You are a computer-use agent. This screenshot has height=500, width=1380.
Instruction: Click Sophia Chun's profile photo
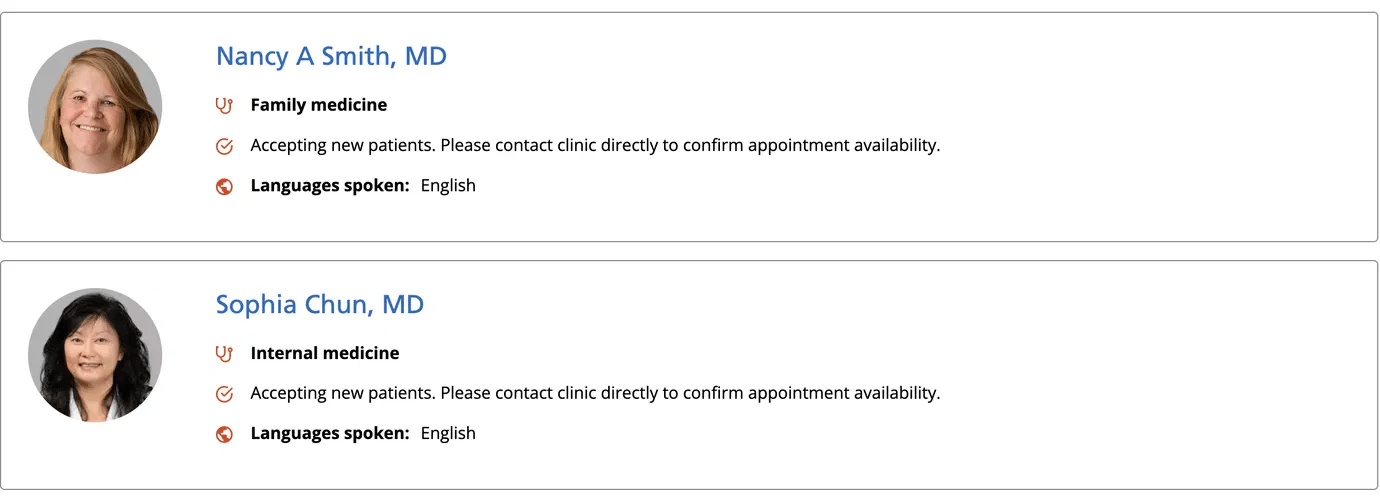(95, 355)
